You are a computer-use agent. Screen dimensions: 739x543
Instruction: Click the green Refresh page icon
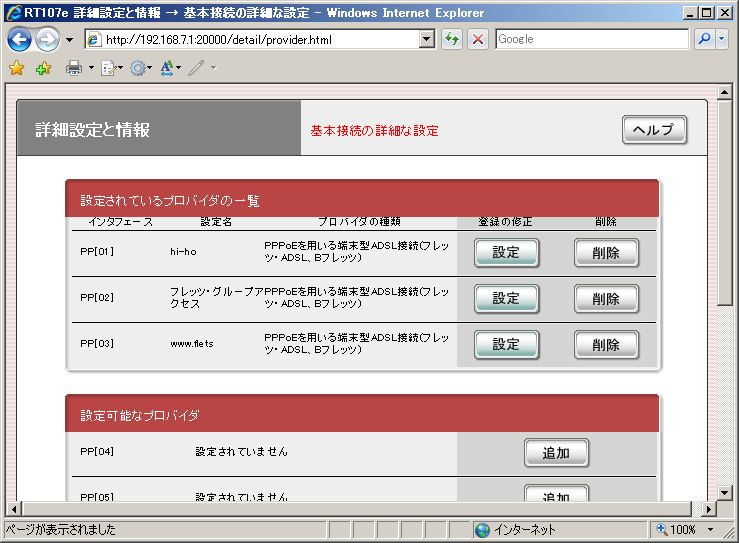pos(452,39)
